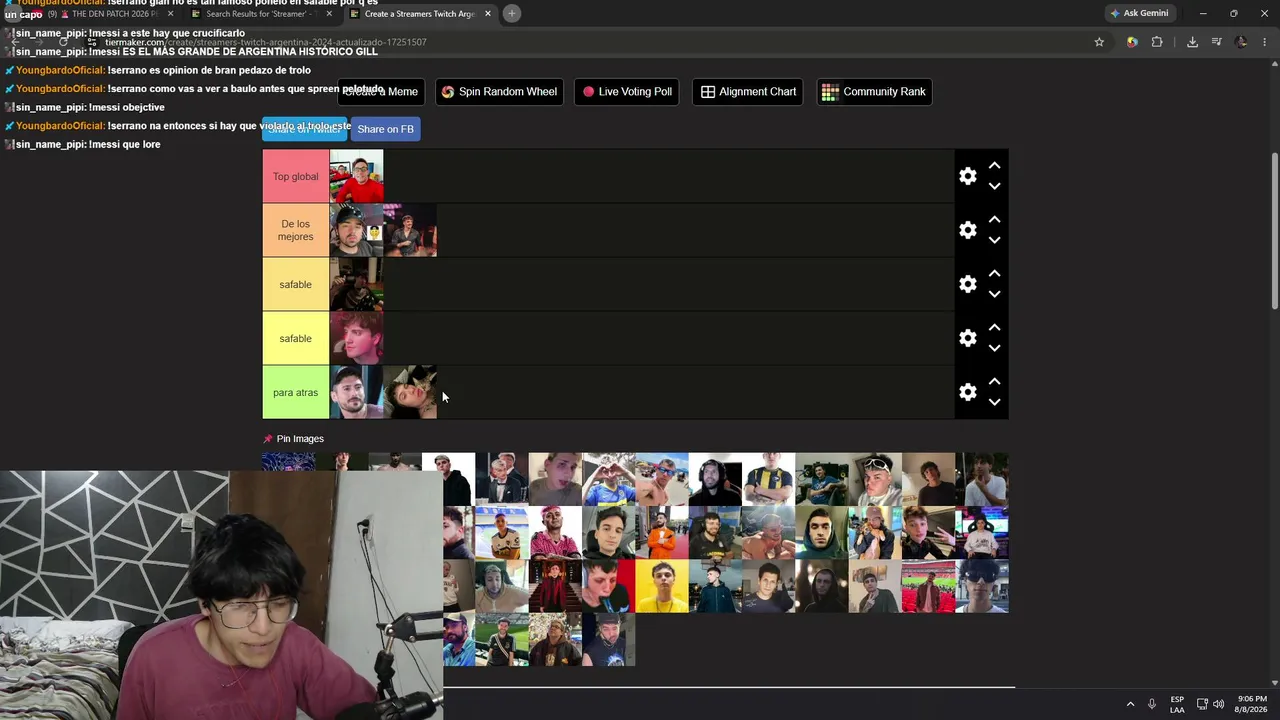The image size is (1280, 720).
Task: Open the Alignment Chart
Action: point(748,92)
